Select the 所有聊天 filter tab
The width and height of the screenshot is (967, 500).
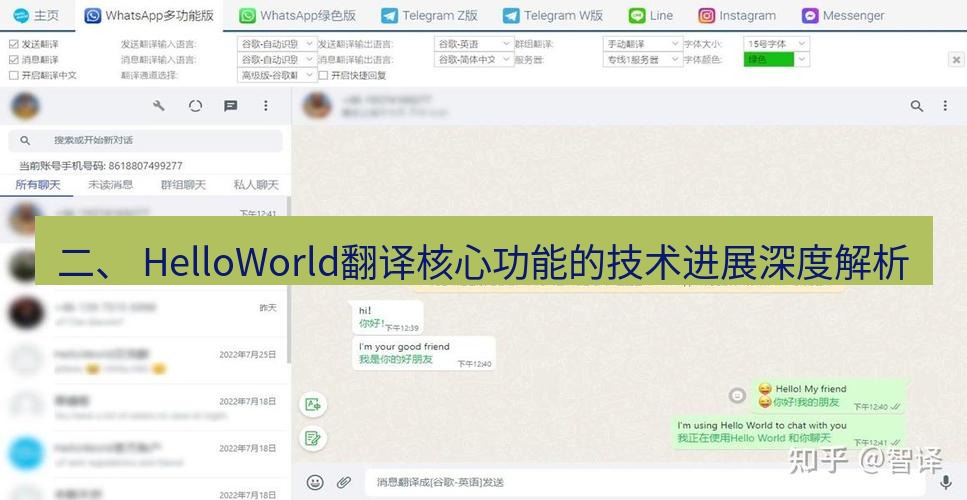tap(38, 185)
